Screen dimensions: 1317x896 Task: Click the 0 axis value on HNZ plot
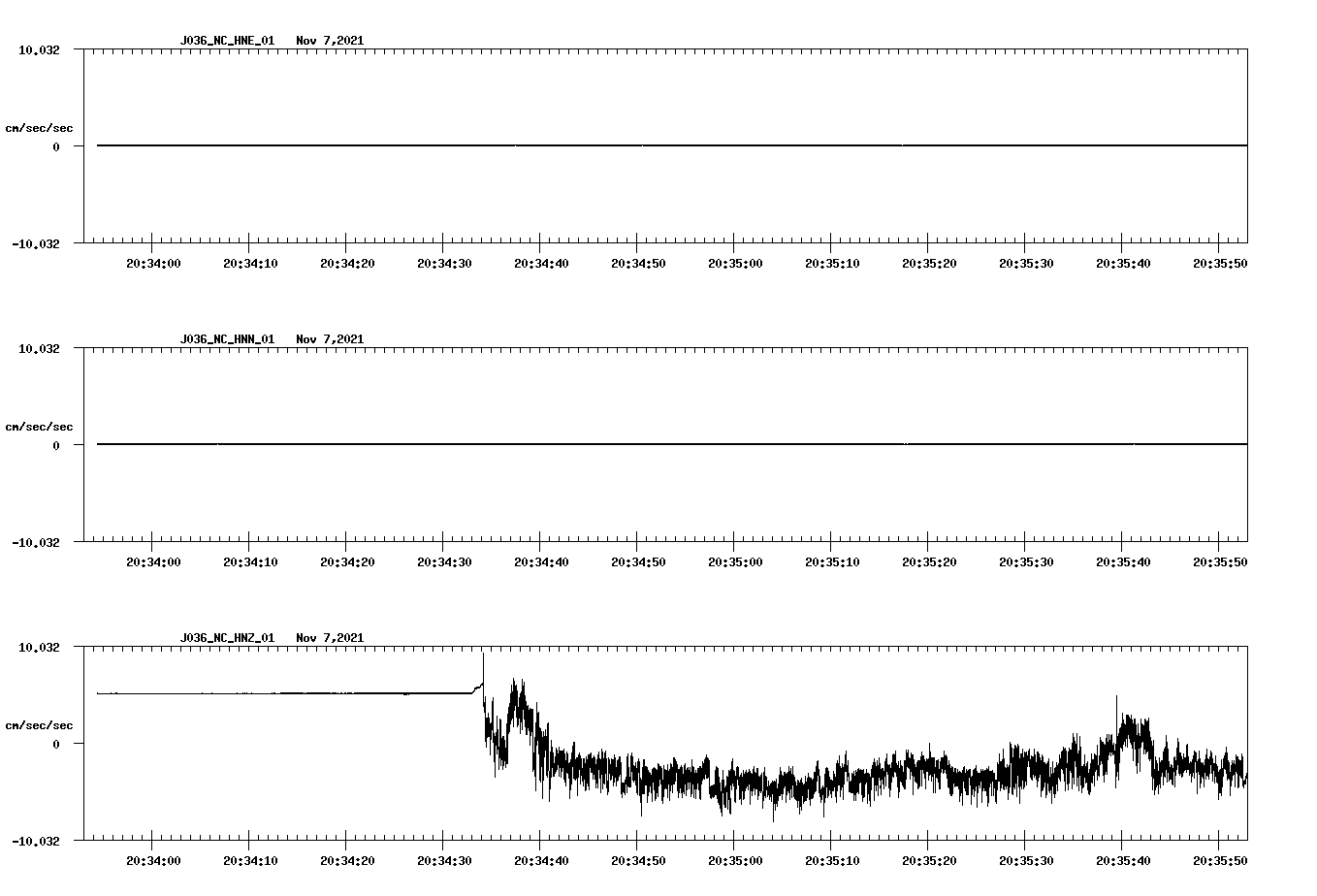click(56, 745)
